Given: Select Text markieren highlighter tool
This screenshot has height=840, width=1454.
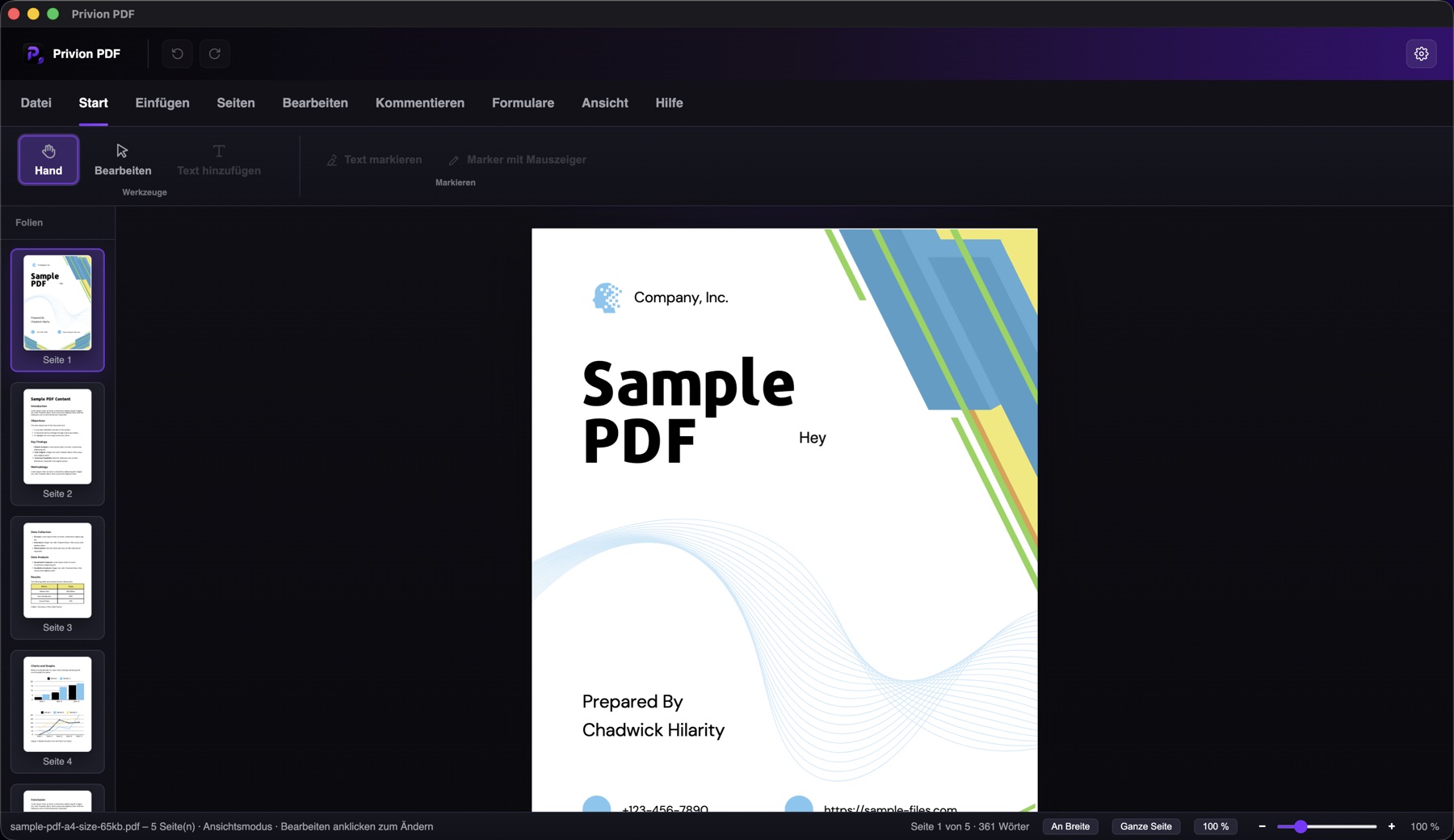Looking at the screenshot, I should click(374, 160).
